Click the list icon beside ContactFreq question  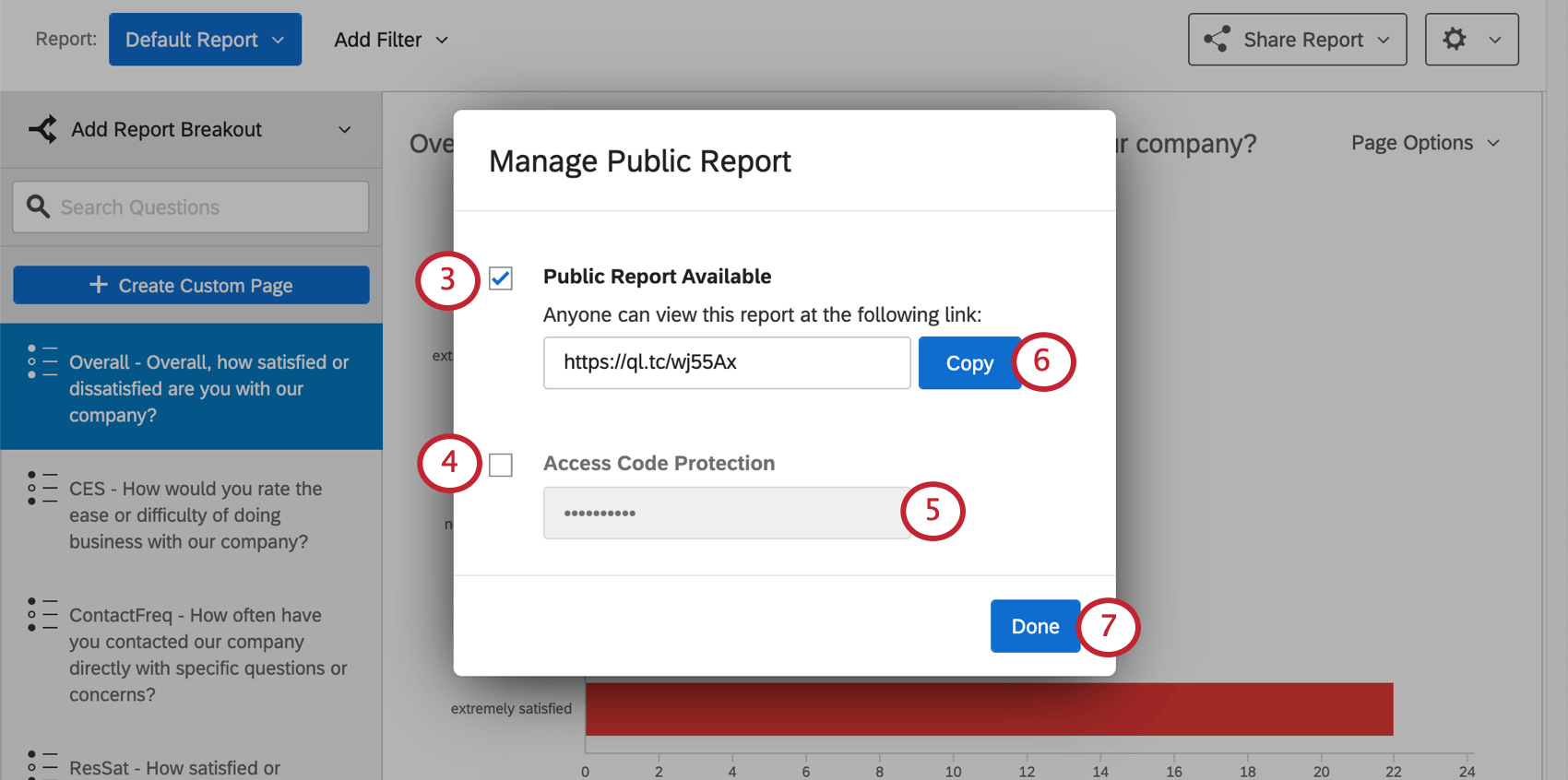(42, 614)
